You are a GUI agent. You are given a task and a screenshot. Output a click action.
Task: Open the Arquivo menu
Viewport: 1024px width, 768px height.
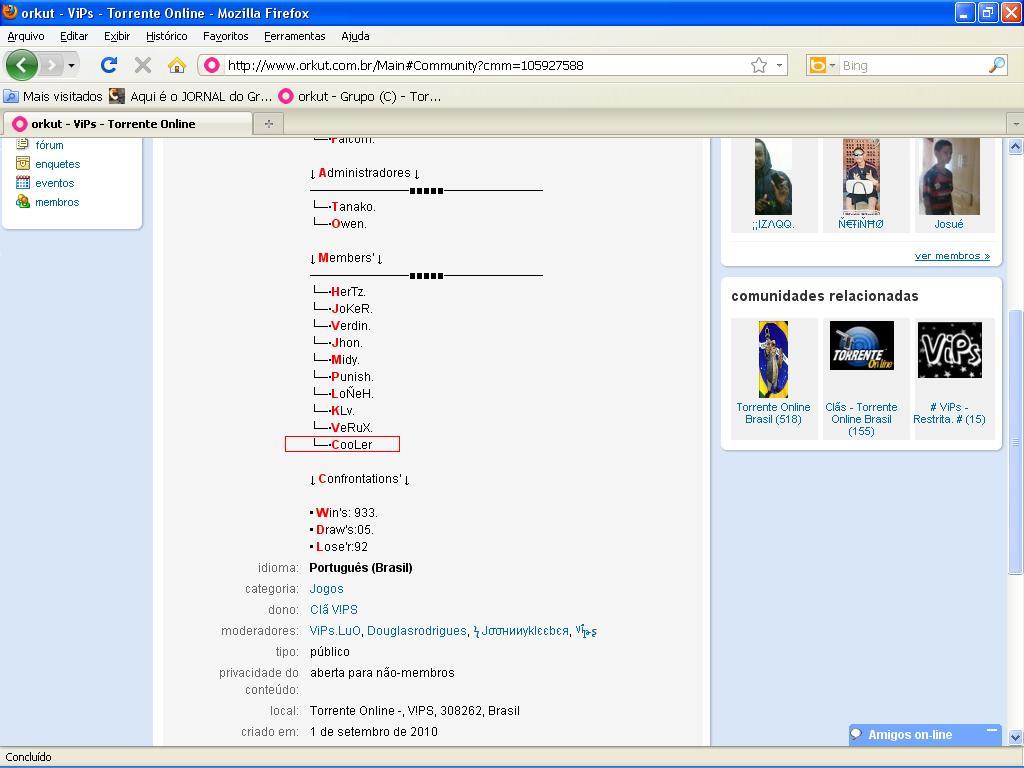26,36
